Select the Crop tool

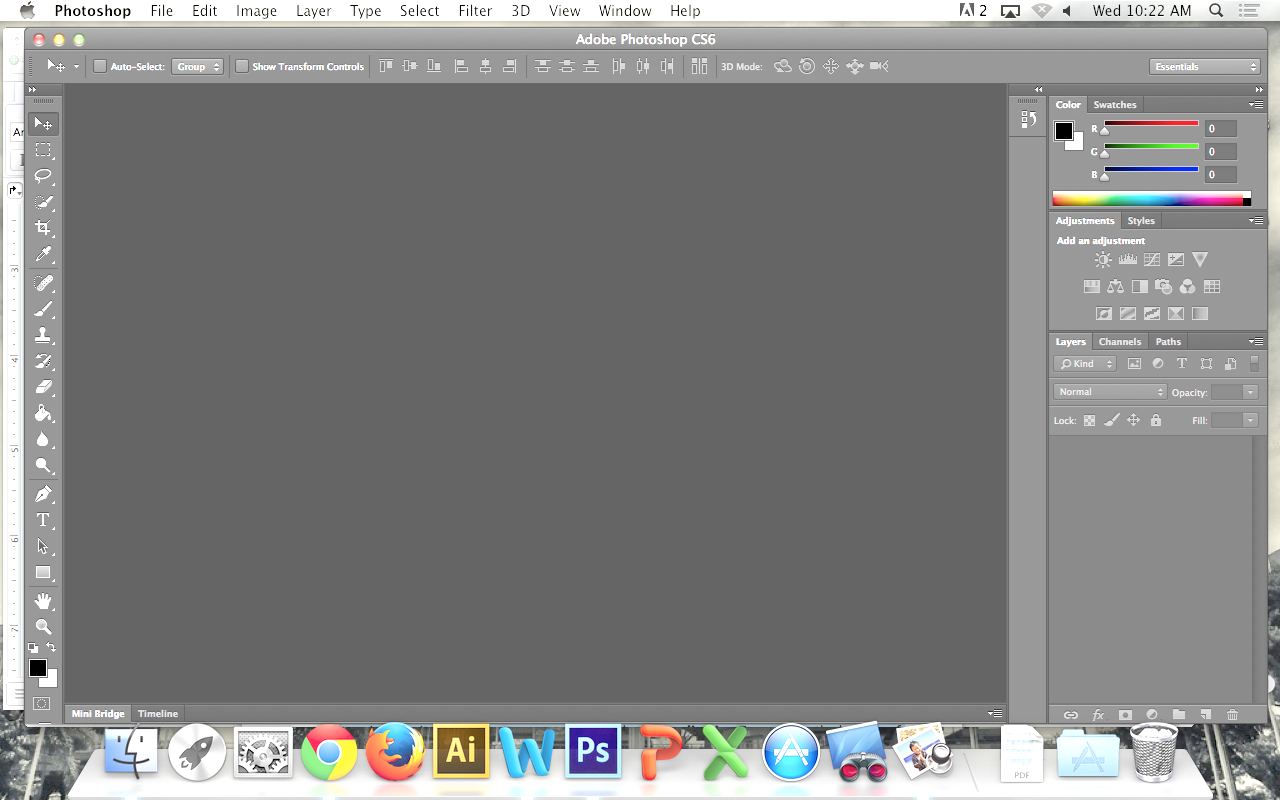click(43, 228)
